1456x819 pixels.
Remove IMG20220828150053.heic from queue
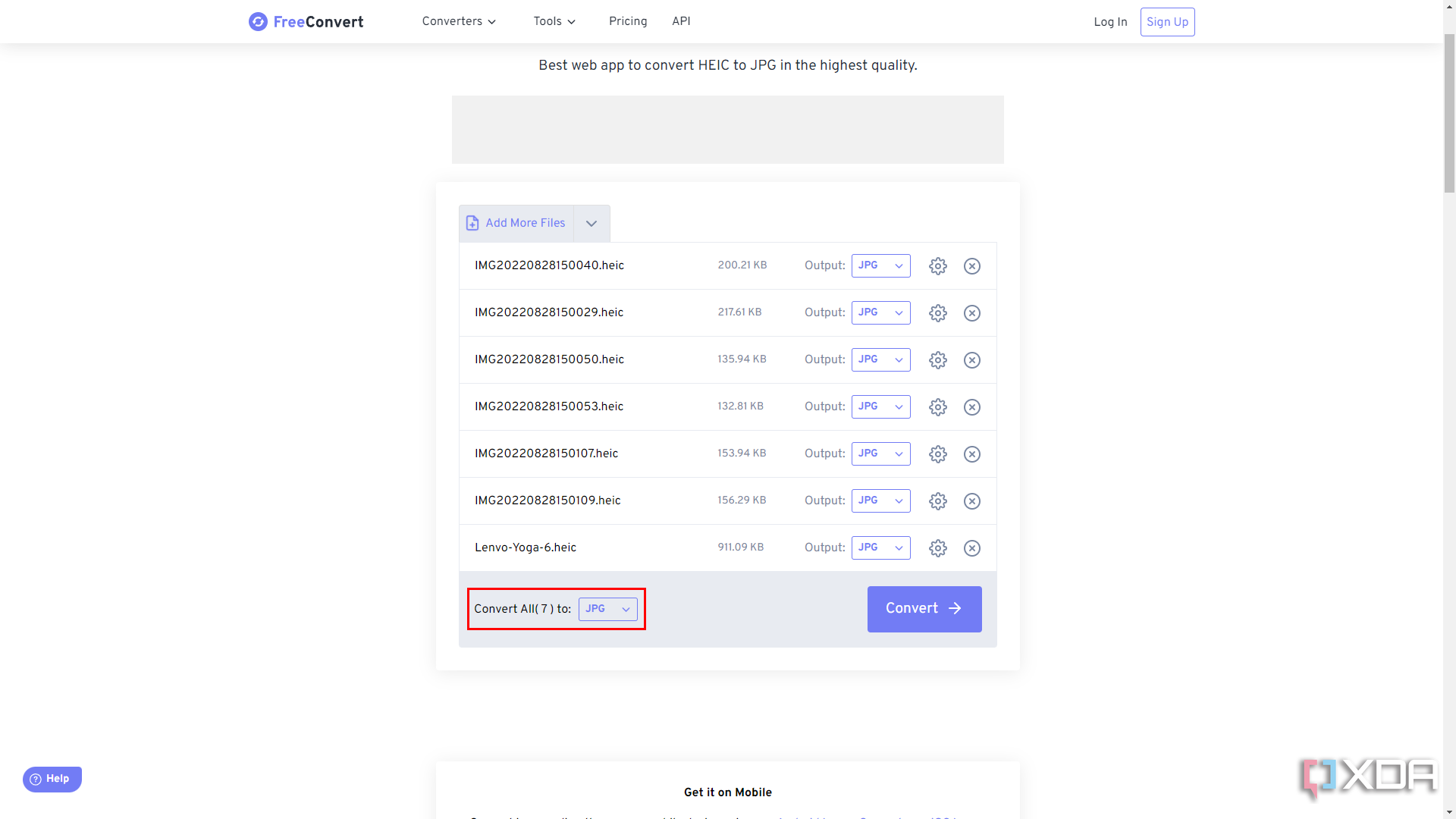pyautogui.click(x=972, y=407)
